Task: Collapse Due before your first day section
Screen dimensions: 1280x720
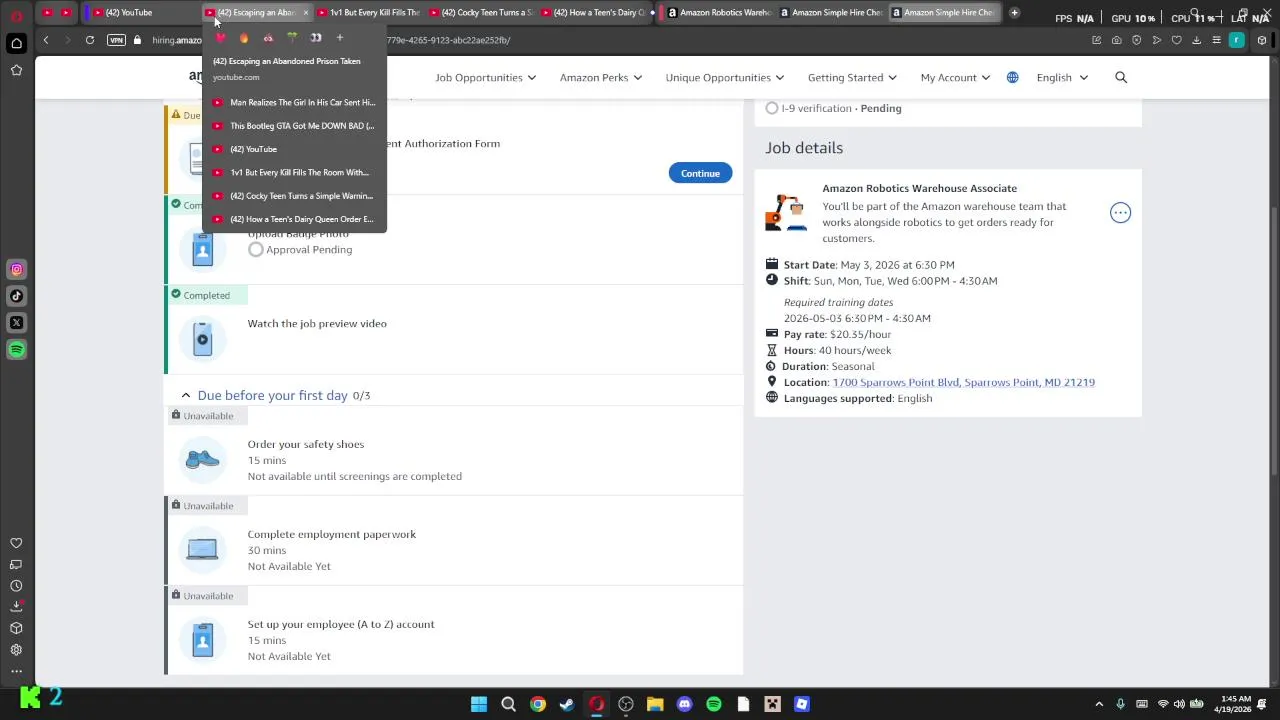Action: 186,395
